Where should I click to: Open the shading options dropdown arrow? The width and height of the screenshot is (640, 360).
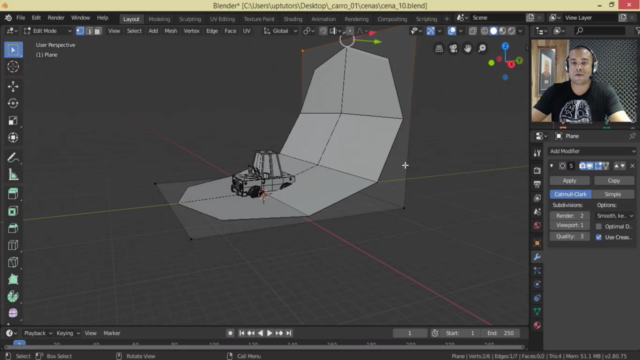tap(520, 31)
